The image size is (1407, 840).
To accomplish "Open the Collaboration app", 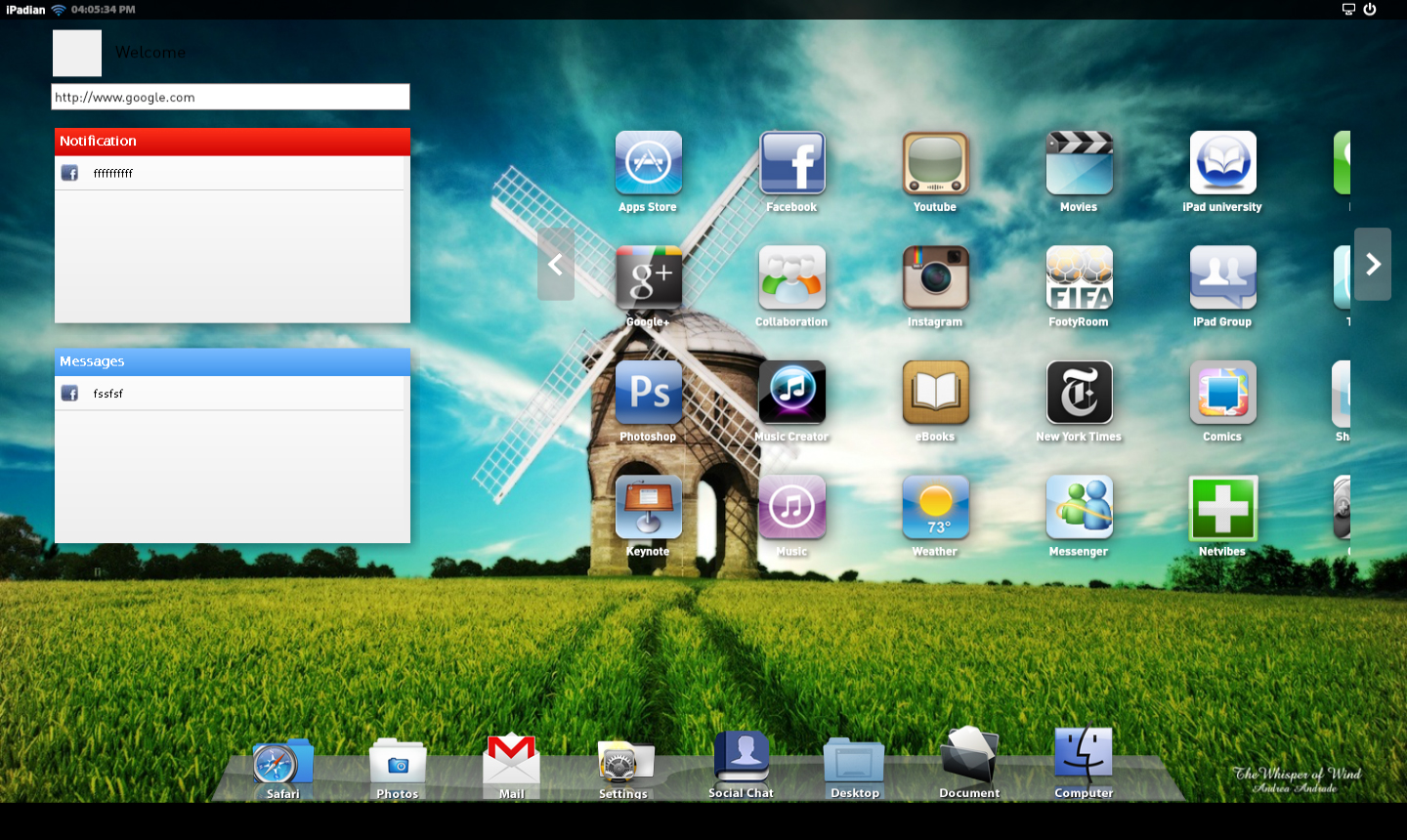I will (792, 278).
